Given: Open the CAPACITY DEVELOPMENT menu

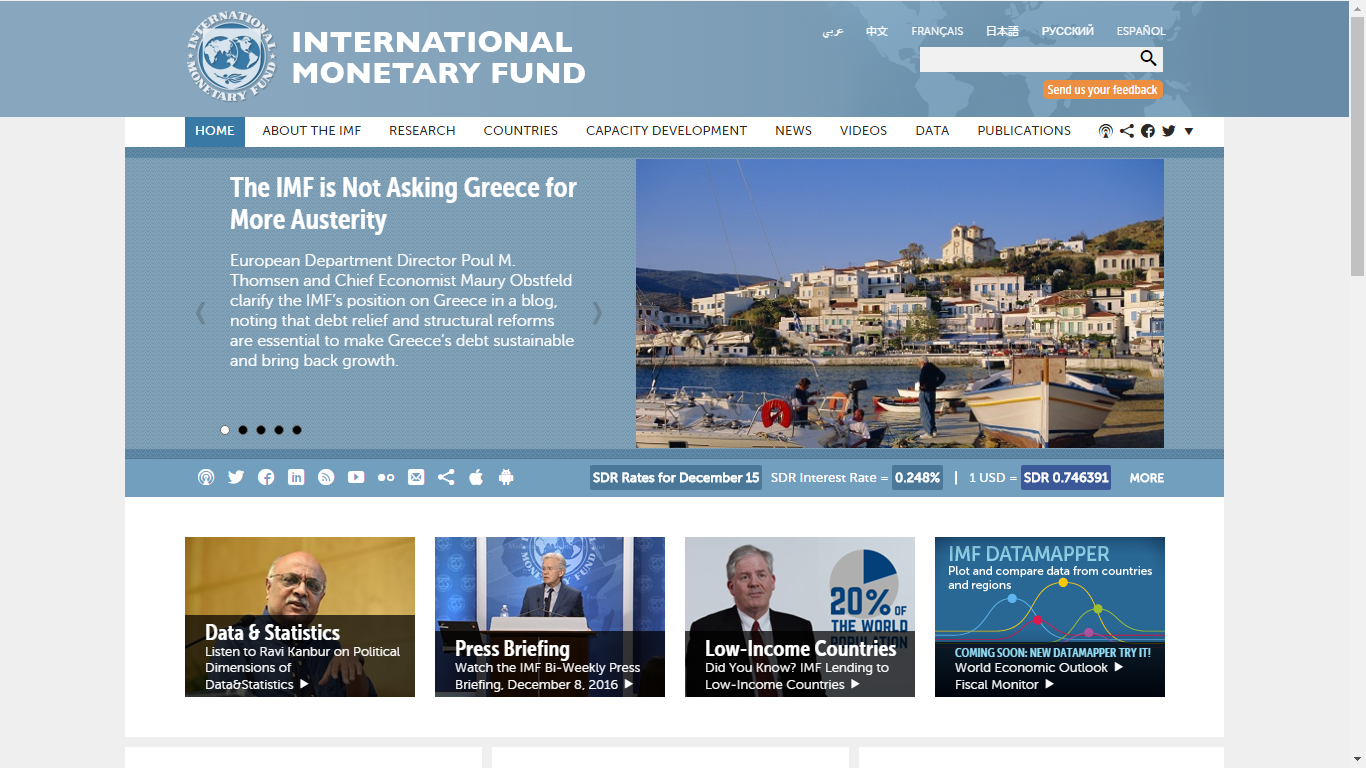Looking at the screenshot, I should click(x=666, y=131).
